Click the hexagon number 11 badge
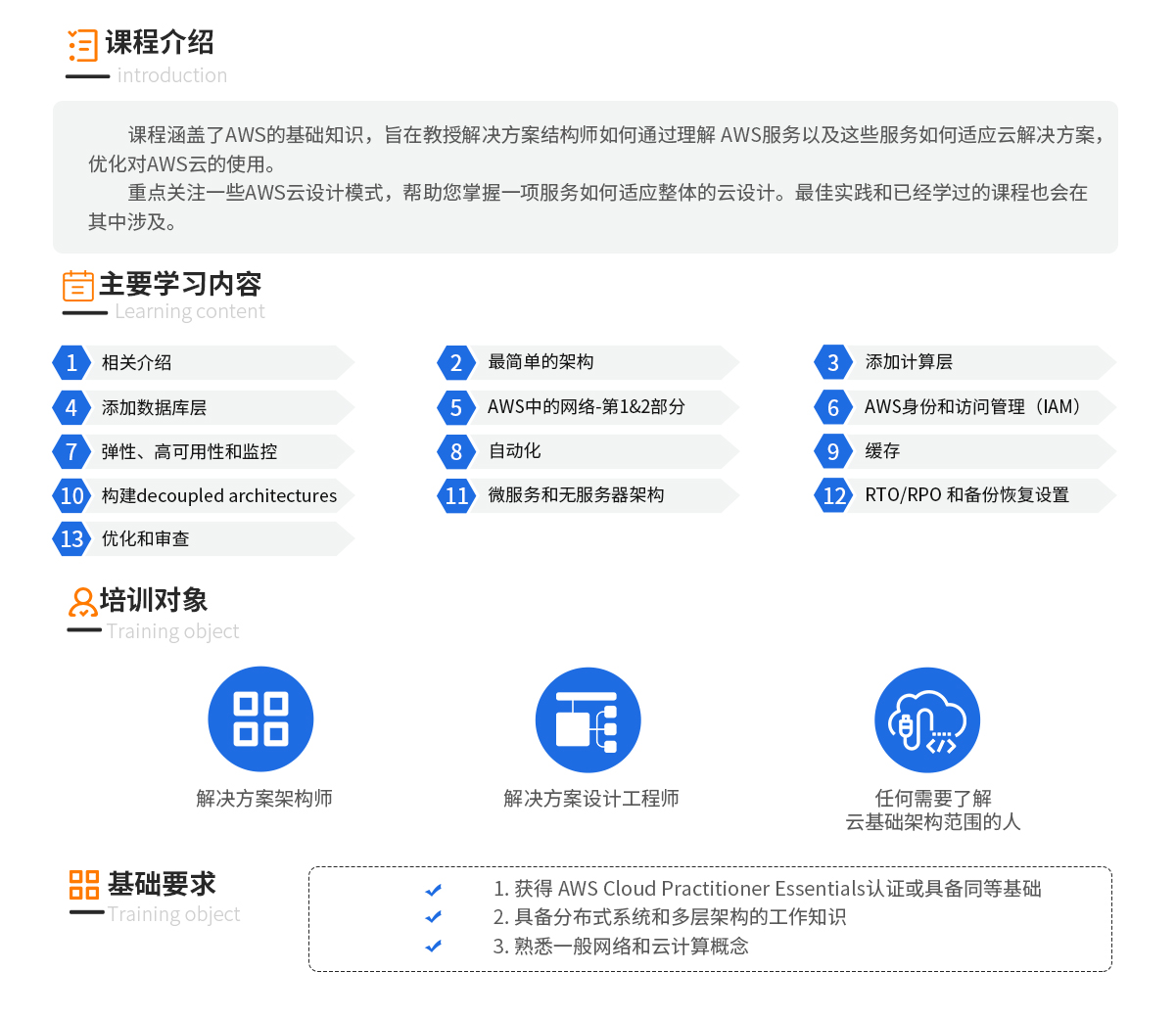Screen dimensions: 1176x1018 tap(456, 495)
